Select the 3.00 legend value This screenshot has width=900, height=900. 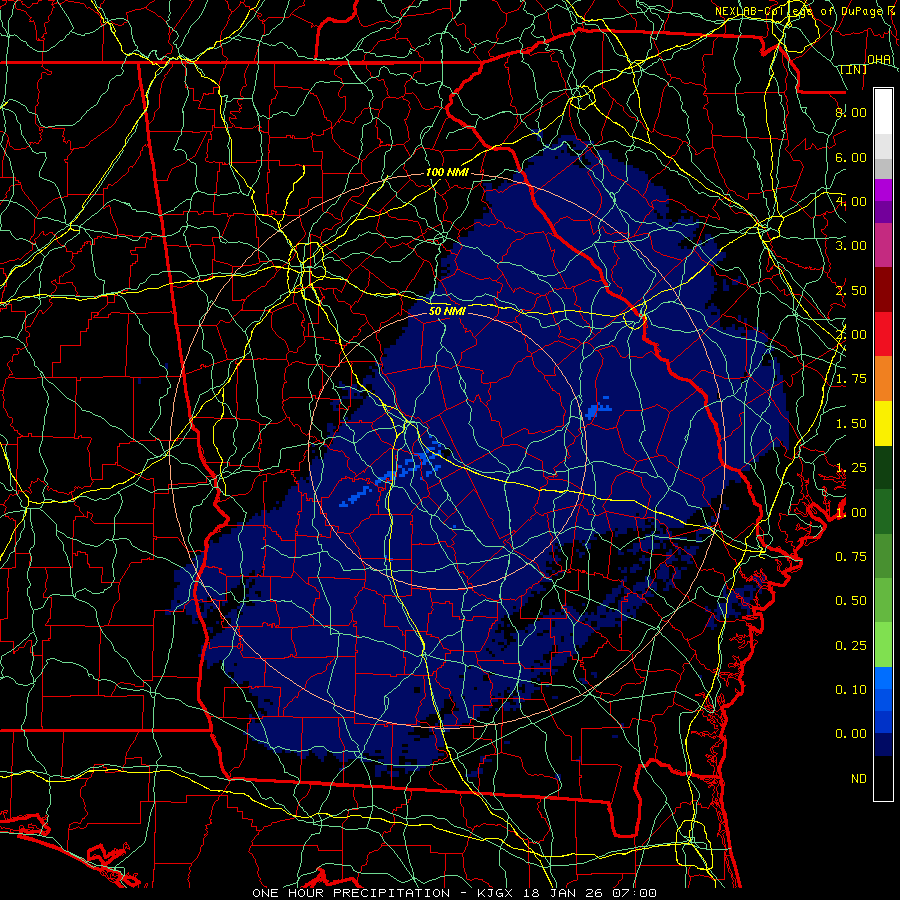coord(851,246)
